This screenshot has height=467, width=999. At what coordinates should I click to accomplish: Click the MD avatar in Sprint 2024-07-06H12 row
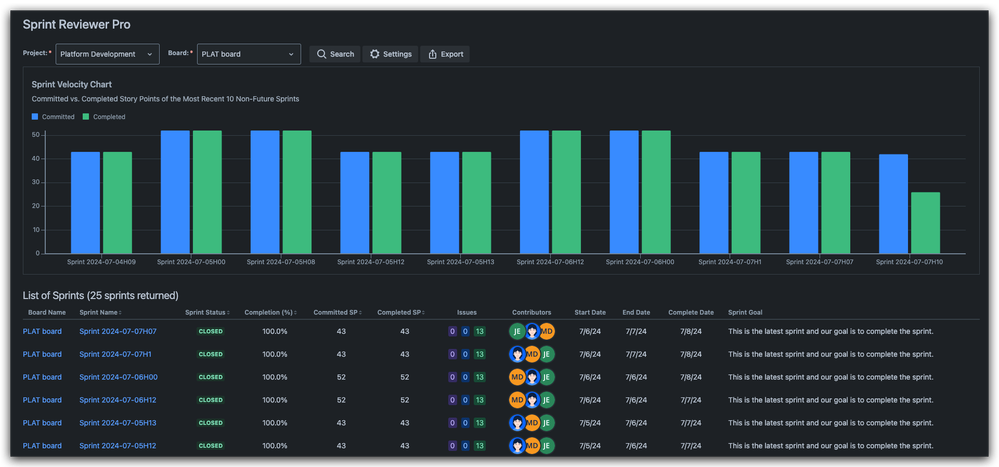[x=517, y=400]
